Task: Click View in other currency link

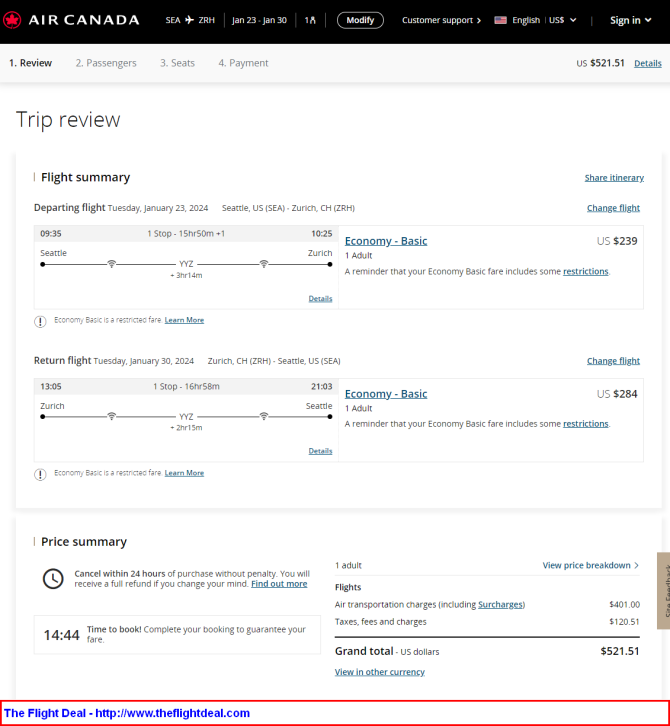Action: coord(380,672)
